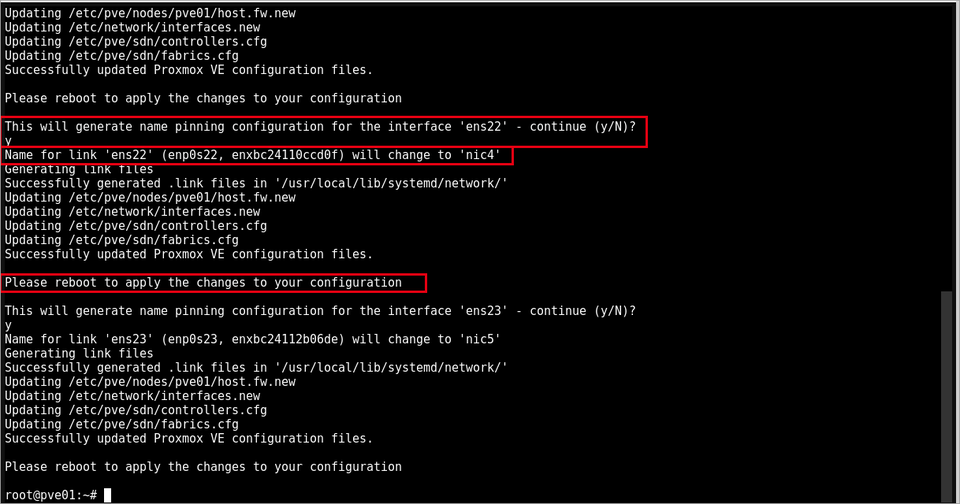Click the 'root@pve01:~#' shell prompt text
The height and width of the screenshot is (504, 960).
tap(51, 495)
